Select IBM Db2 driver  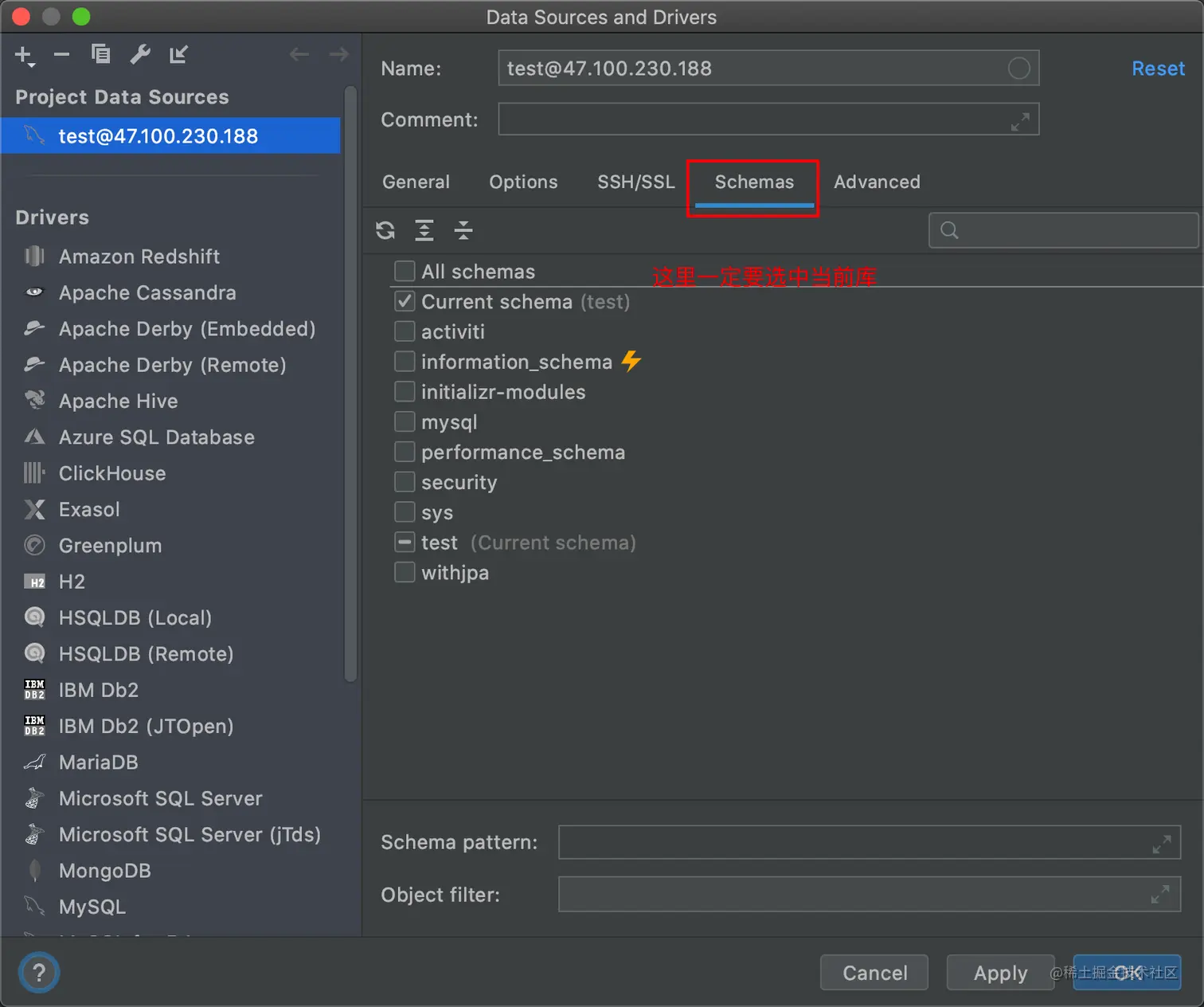(99, 690)
